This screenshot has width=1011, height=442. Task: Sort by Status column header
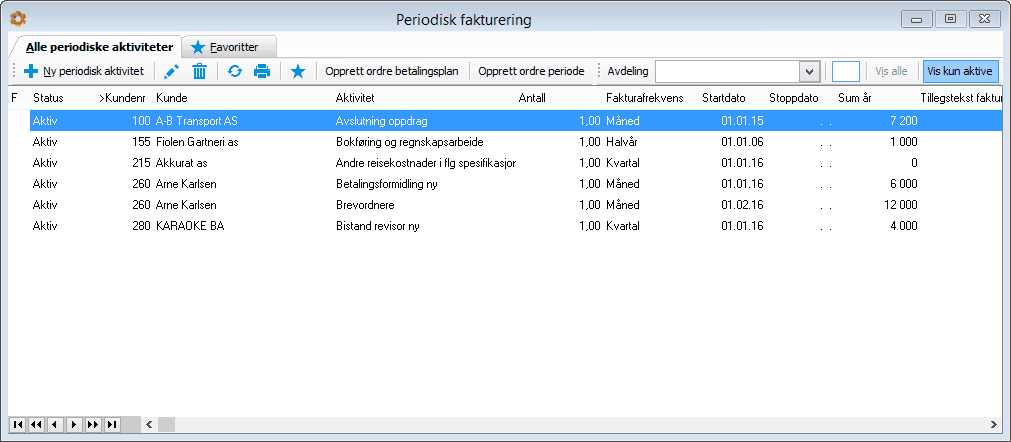pos(48,98)
